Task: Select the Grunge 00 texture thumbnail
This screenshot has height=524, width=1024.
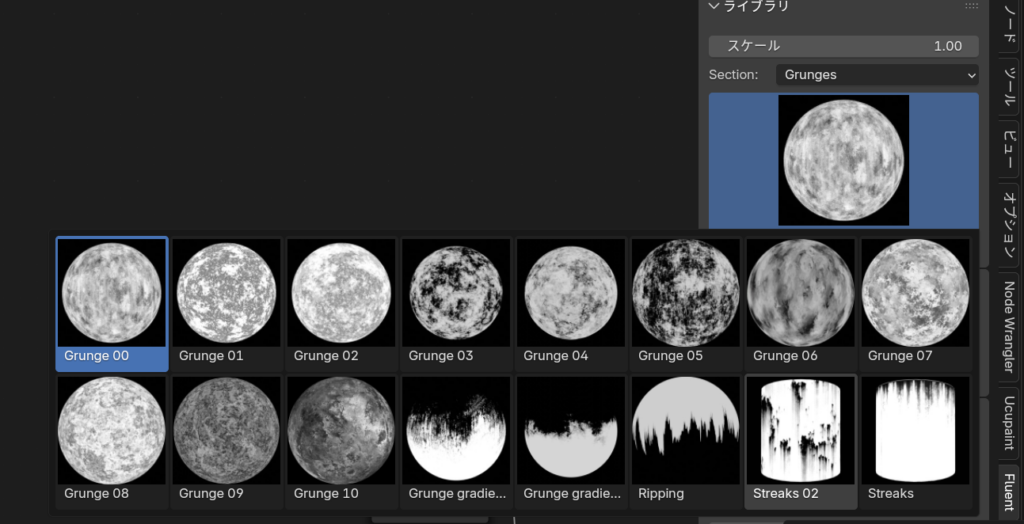Action: [x=111, y=293]
